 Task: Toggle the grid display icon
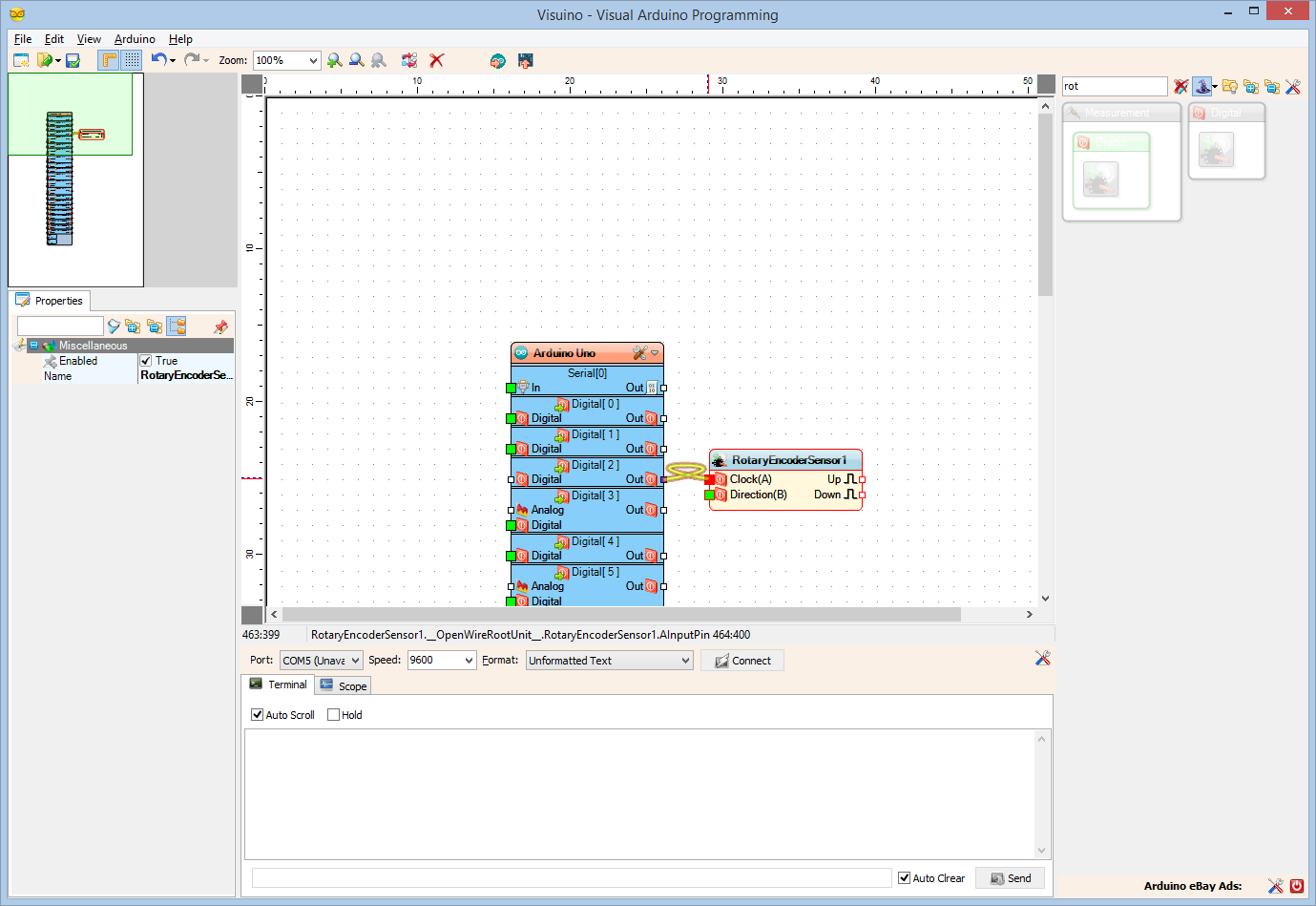tap(131, 60)
